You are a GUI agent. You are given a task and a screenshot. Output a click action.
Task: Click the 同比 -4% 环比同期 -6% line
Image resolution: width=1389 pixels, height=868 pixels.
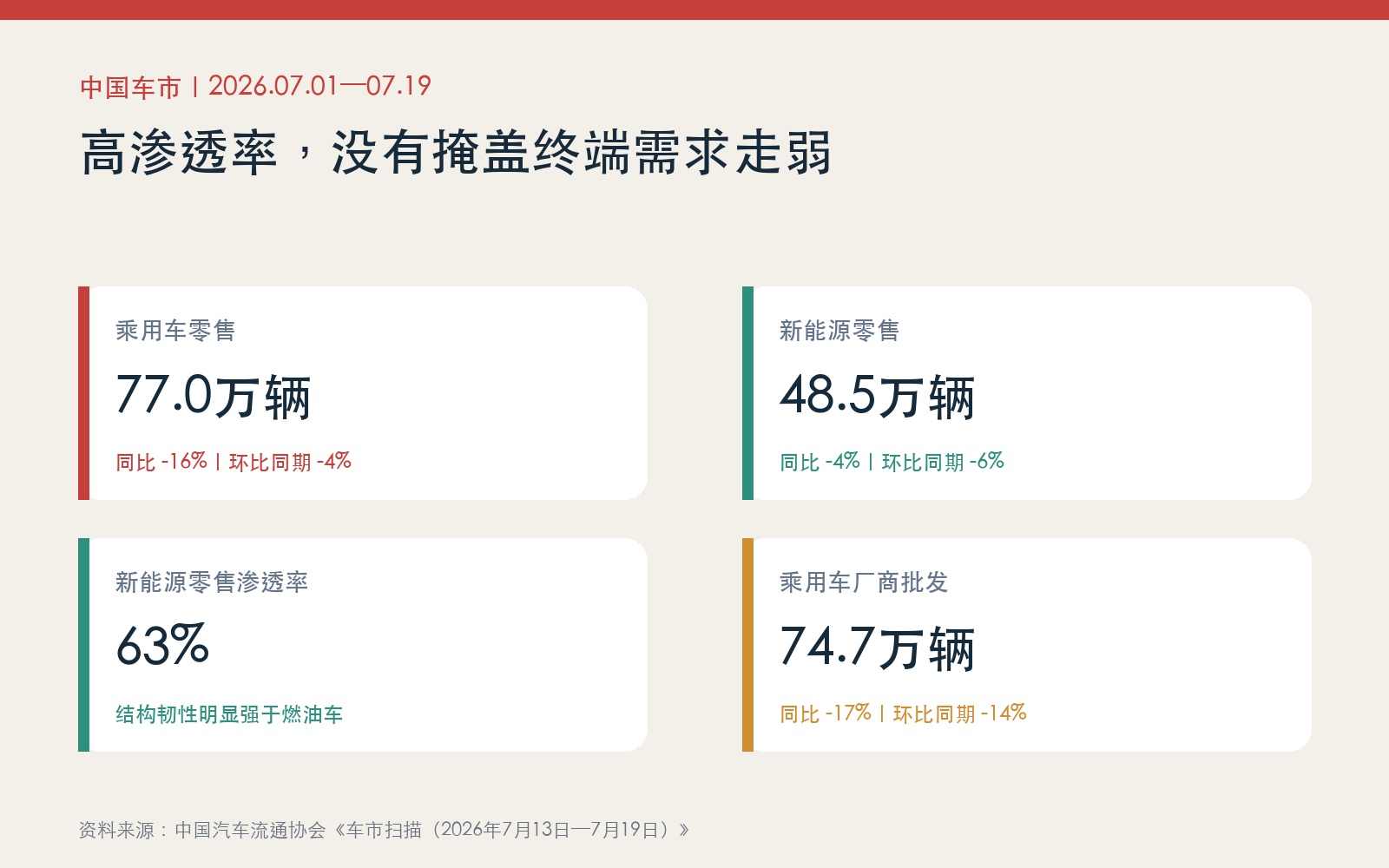pyautogui.click(x=892, y=462)
